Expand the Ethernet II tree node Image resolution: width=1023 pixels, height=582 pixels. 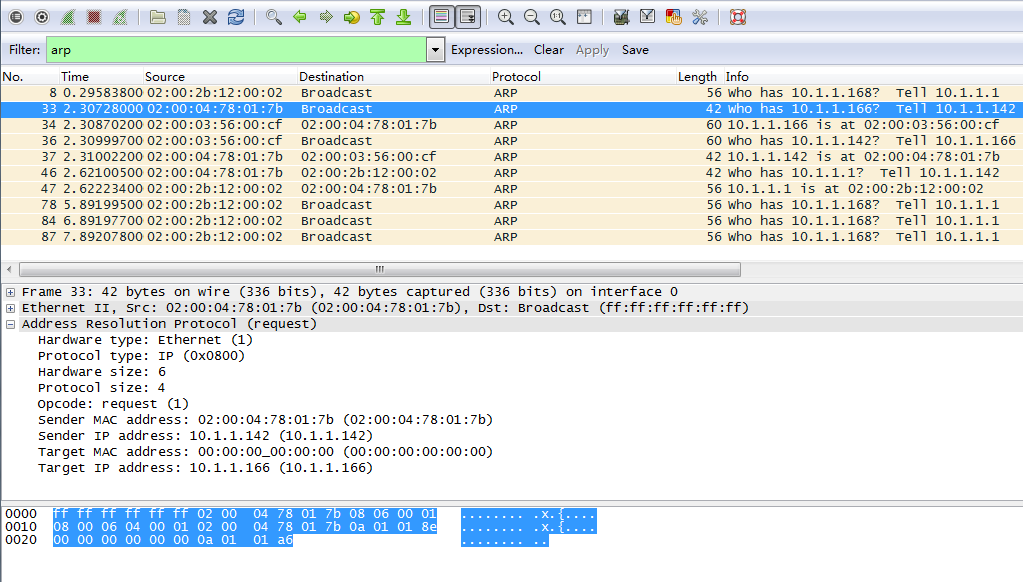coord(10,308)
